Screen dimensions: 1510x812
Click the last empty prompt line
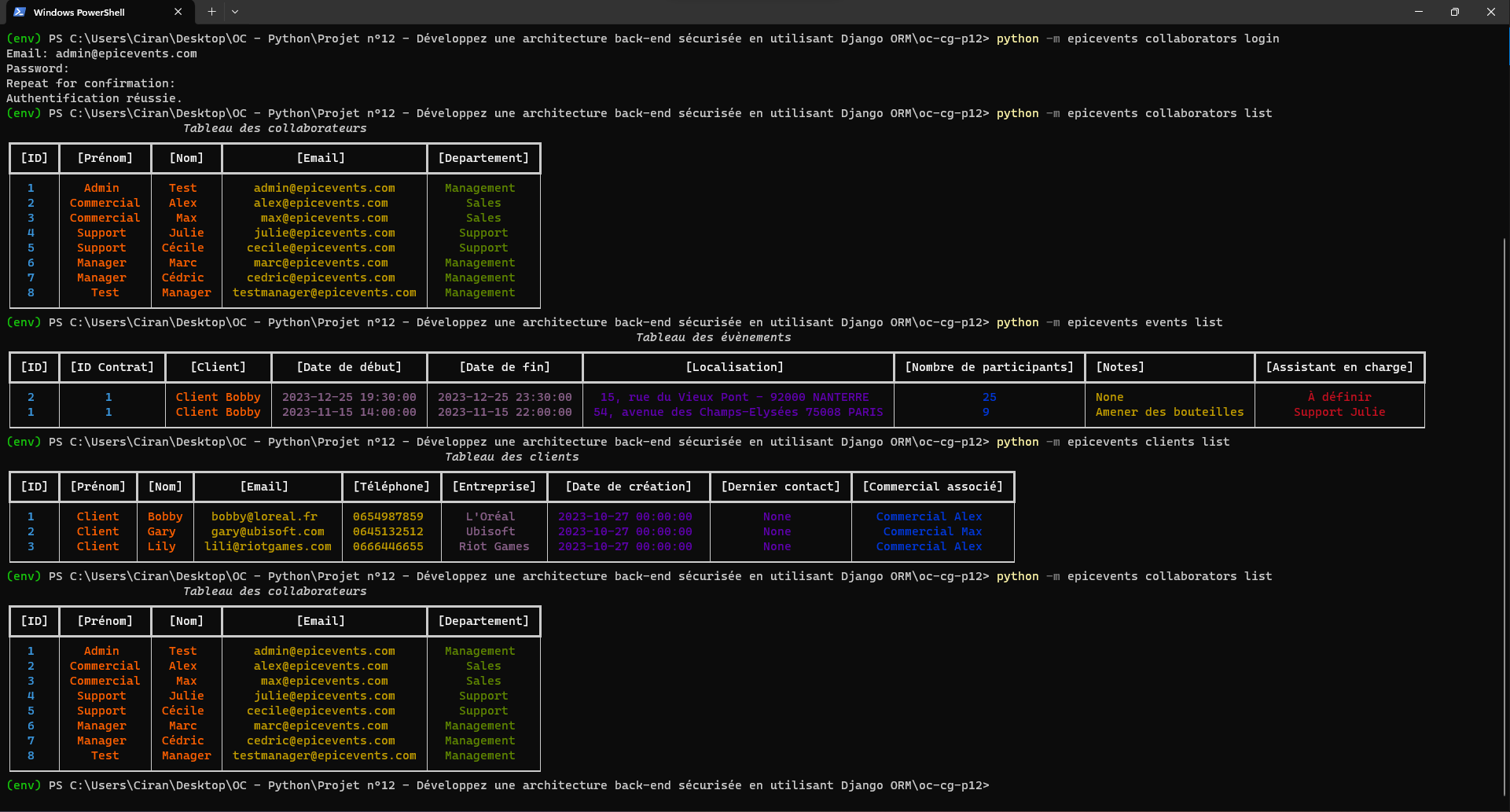(x=498, y=785)
